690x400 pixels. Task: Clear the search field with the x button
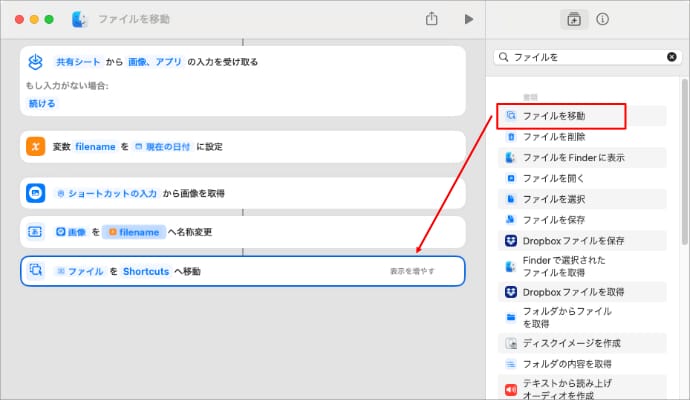[x=672, y=58]
